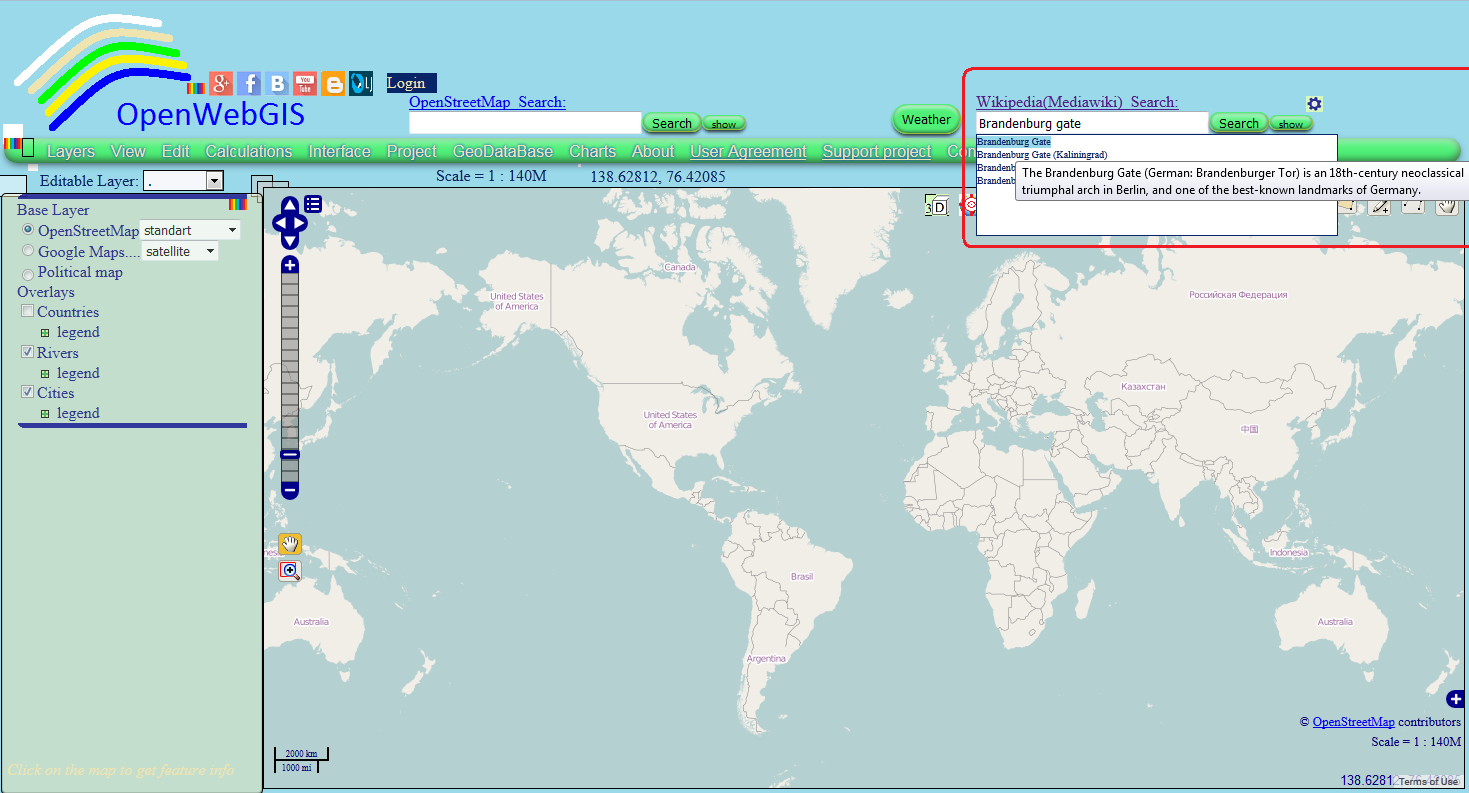Select the 3D view icon above the map
1469x793 pixels.
938,205
